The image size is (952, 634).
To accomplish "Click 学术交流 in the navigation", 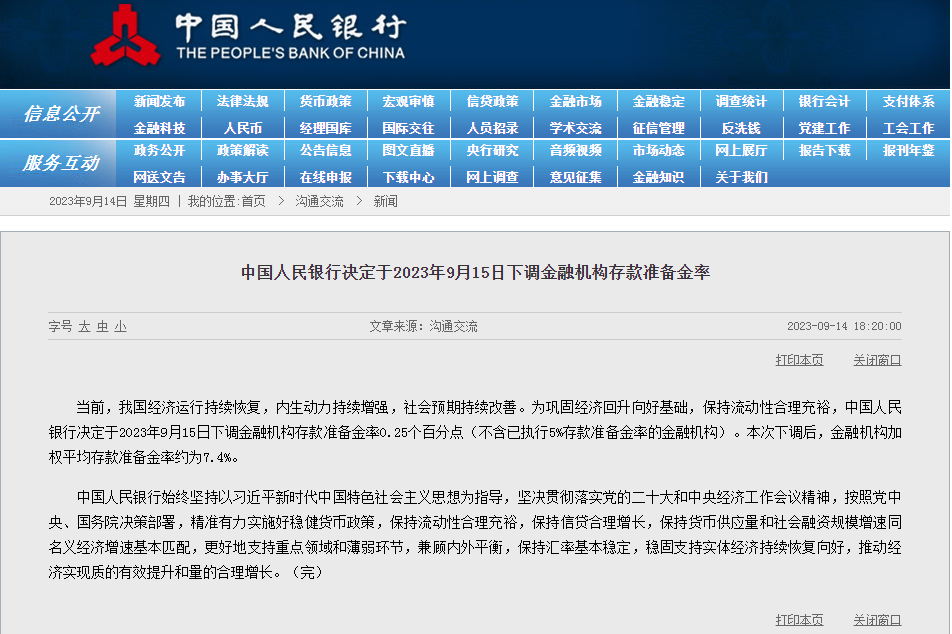I will [x=576, y=128].
